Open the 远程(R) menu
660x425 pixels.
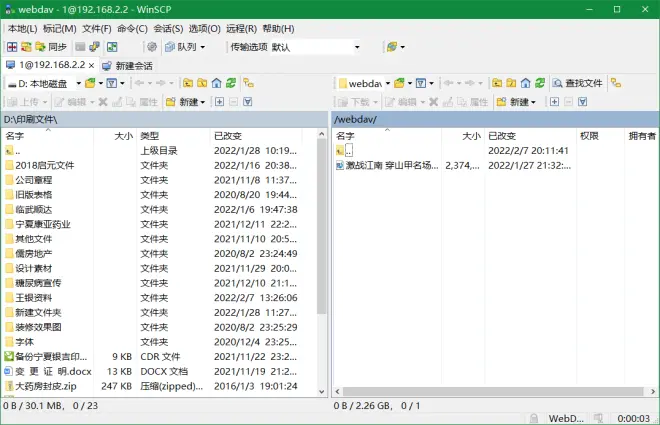(241, 29)
